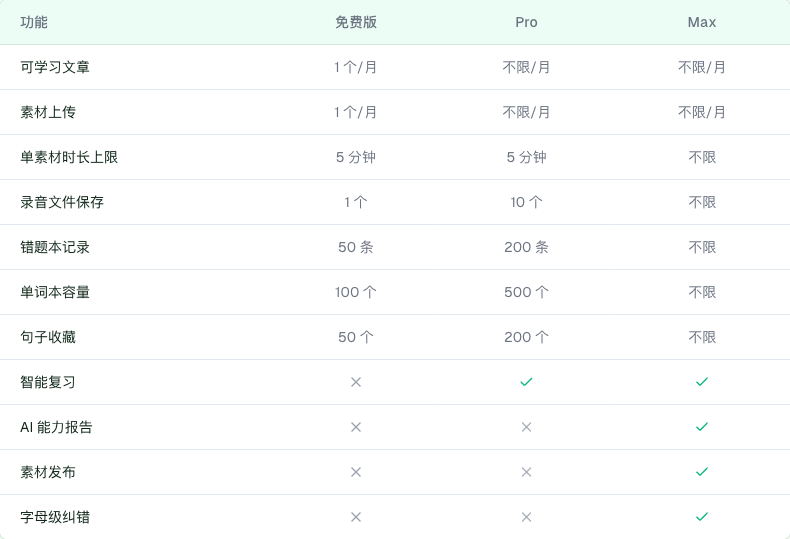This screenshot has height=539, width=790.
Task: Click the checkmark for 智能复习 under Max
Action: click(x=702, y=382)
